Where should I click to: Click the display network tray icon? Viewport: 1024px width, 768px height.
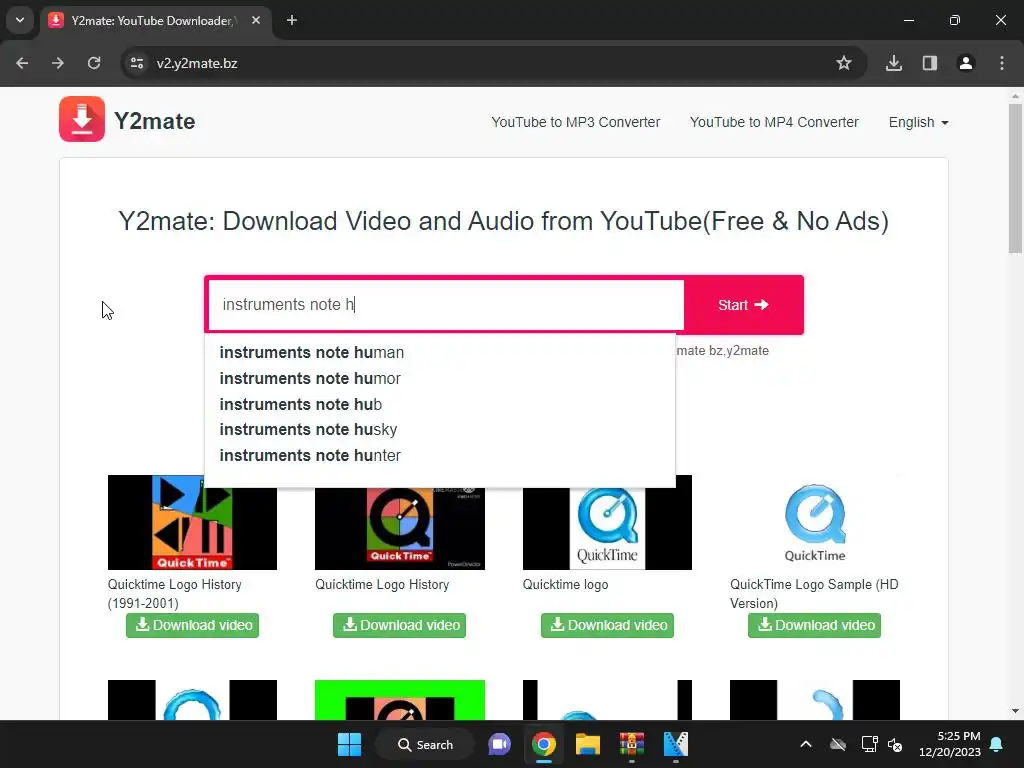tap(869, 744)
